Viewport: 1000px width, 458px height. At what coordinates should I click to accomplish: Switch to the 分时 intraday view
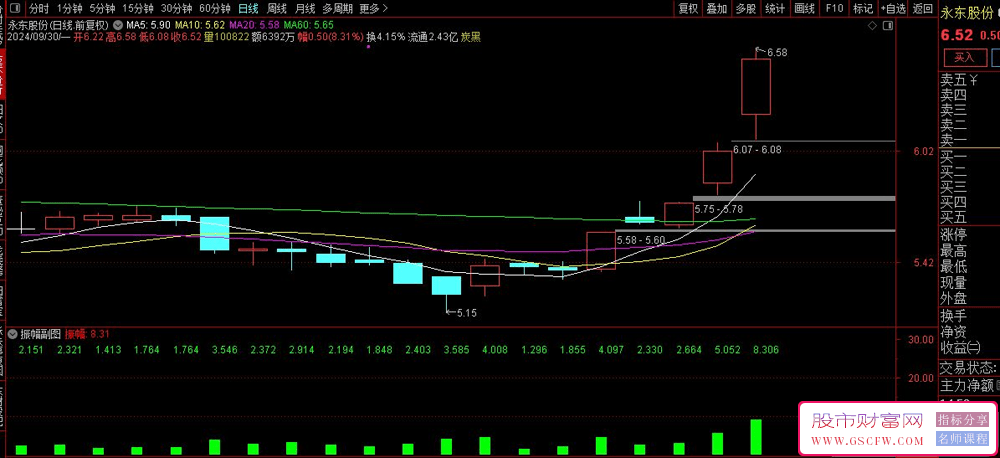[39, 8]
